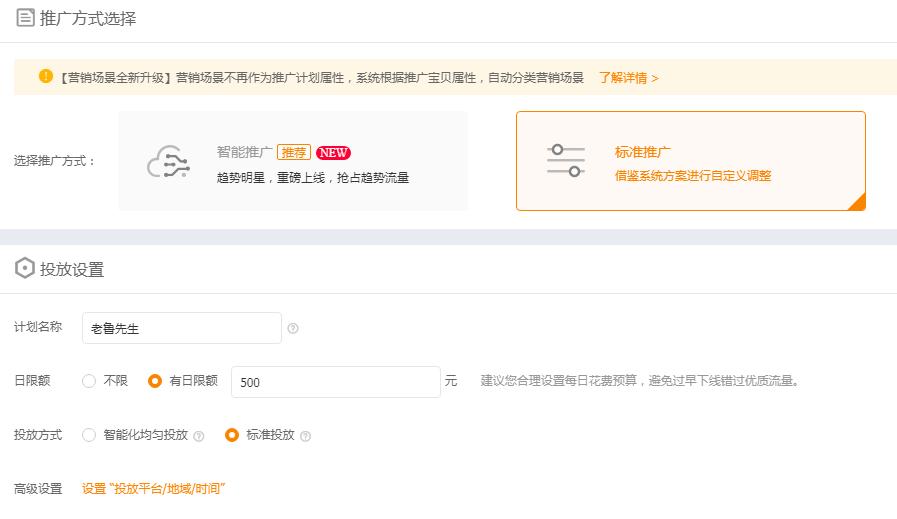Click the 投放方式 label

click(x=38, y=435)
